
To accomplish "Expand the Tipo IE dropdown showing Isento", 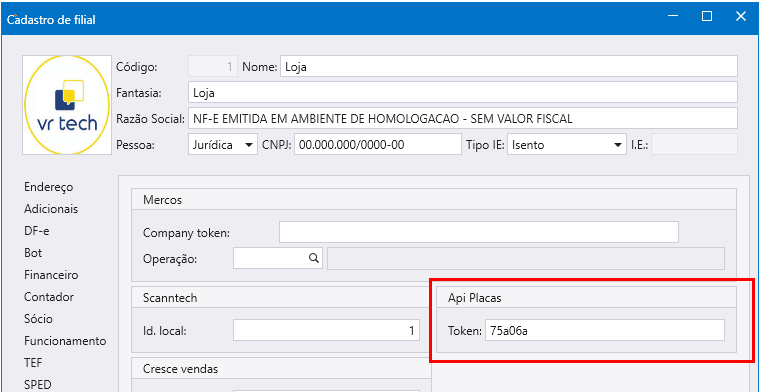I will (x=567, y=145).
